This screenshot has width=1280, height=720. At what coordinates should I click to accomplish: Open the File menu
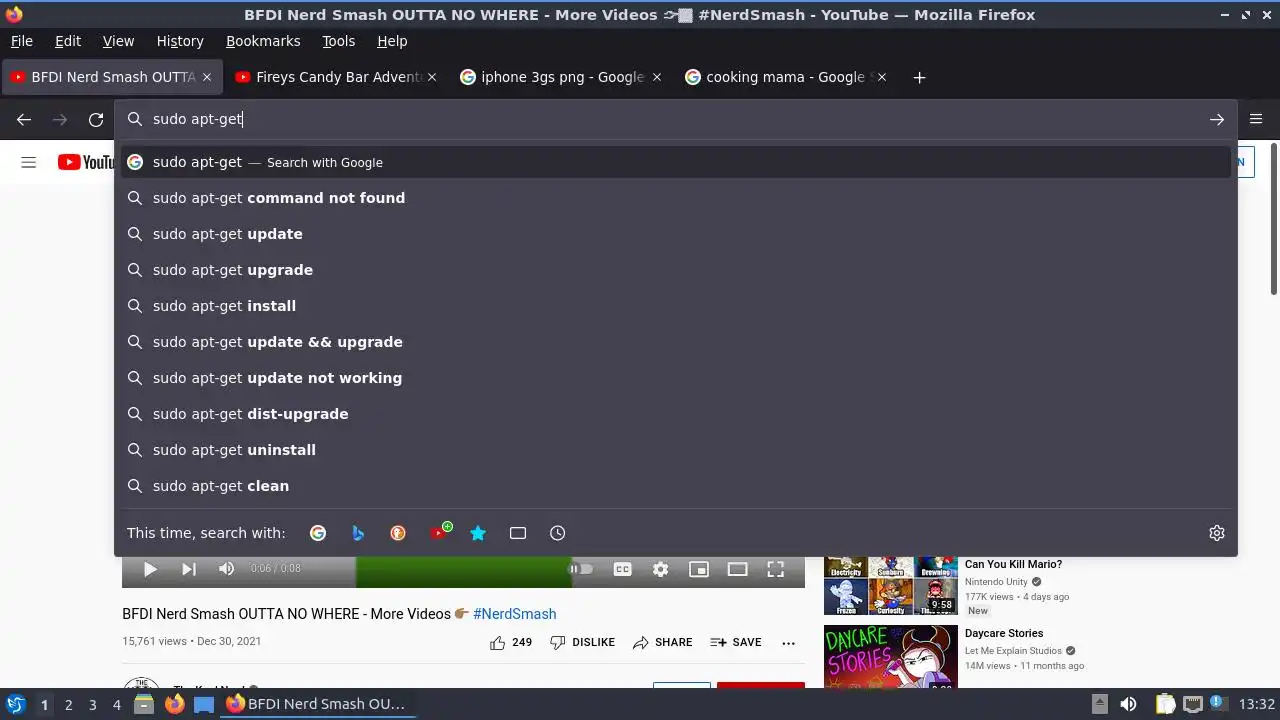point(21,41)
